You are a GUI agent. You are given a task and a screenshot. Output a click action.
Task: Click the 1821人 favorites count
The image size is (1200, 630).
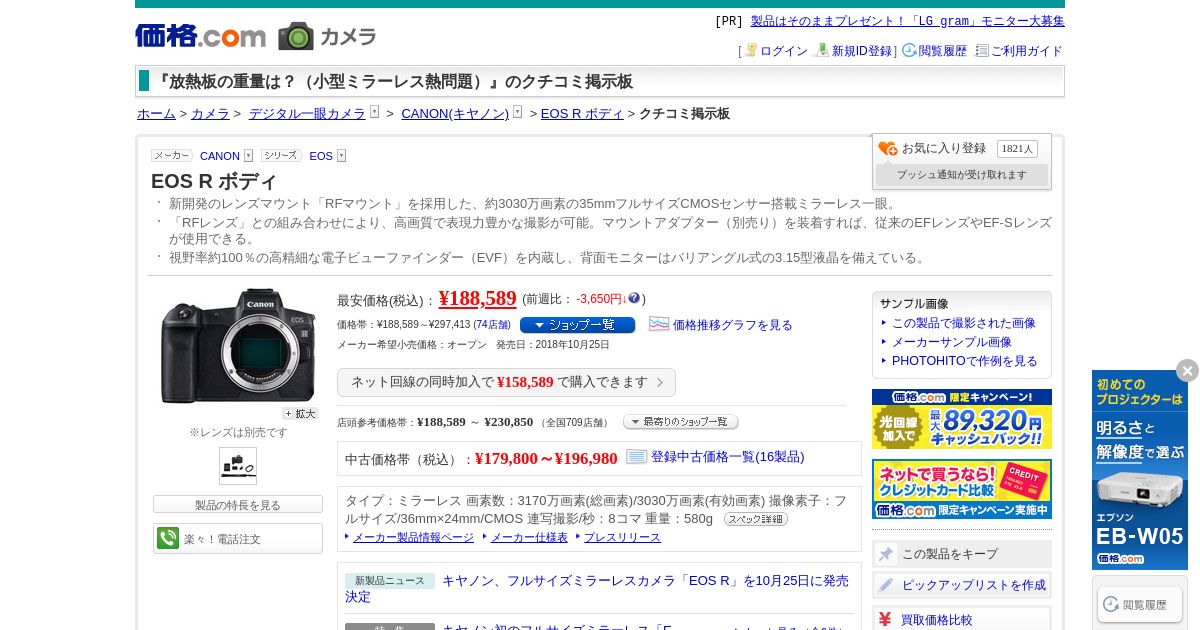1017,149
